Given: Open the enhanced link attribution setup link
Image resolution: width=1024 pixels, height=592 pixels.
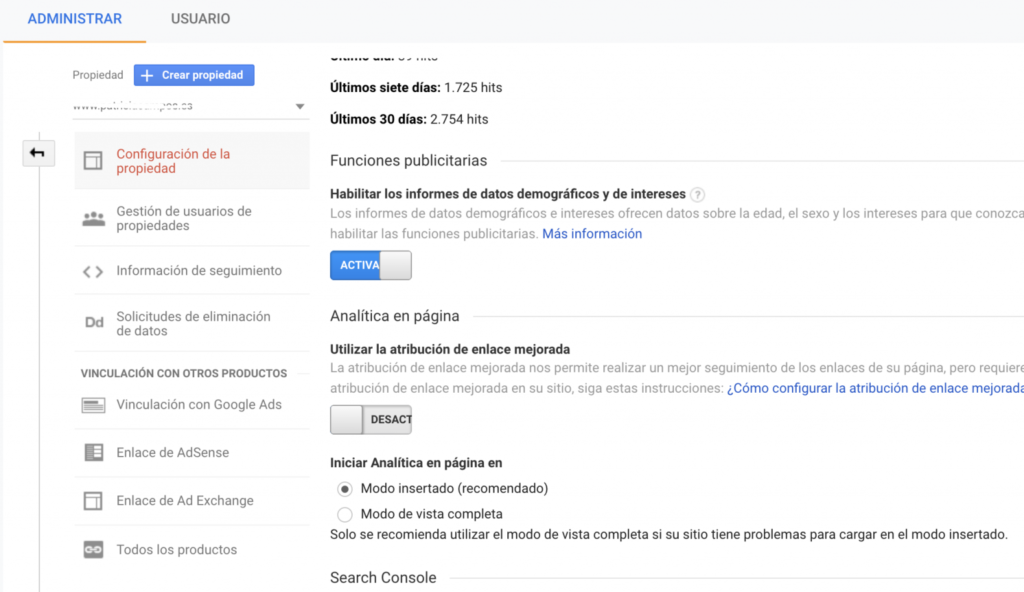Looking at the screenshot, I should click(875, 388).
